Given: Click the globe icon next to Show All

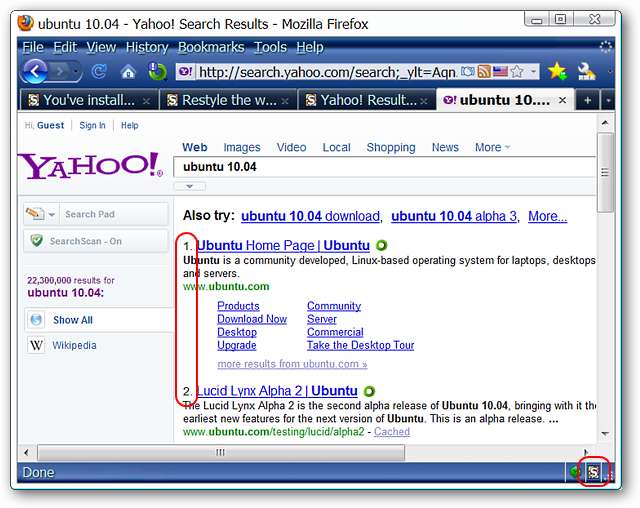Looking at the screenshot, I should [x=36, y=319].
